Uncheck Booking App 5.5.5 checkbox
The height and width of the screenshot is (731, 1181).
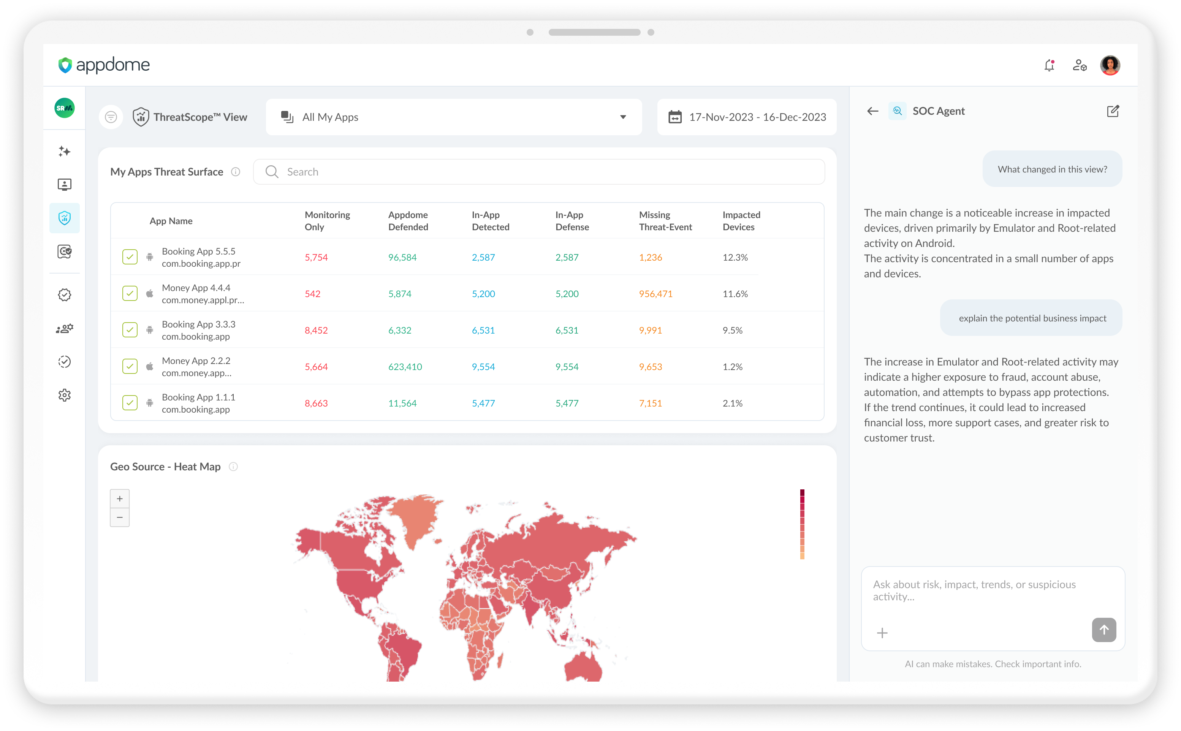click(130, 257)
